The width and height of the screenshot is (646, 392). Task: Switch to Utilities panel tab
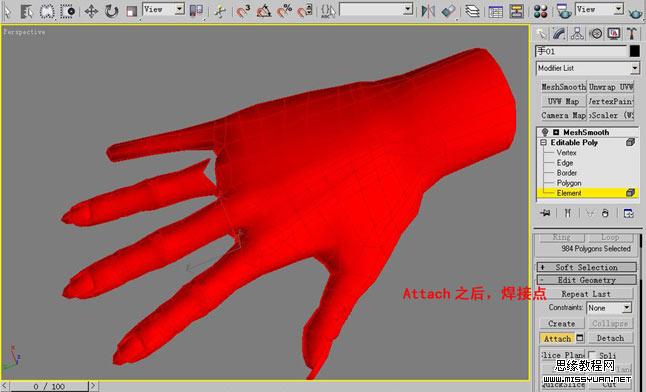pyautogui.click(x=632, y=34)
